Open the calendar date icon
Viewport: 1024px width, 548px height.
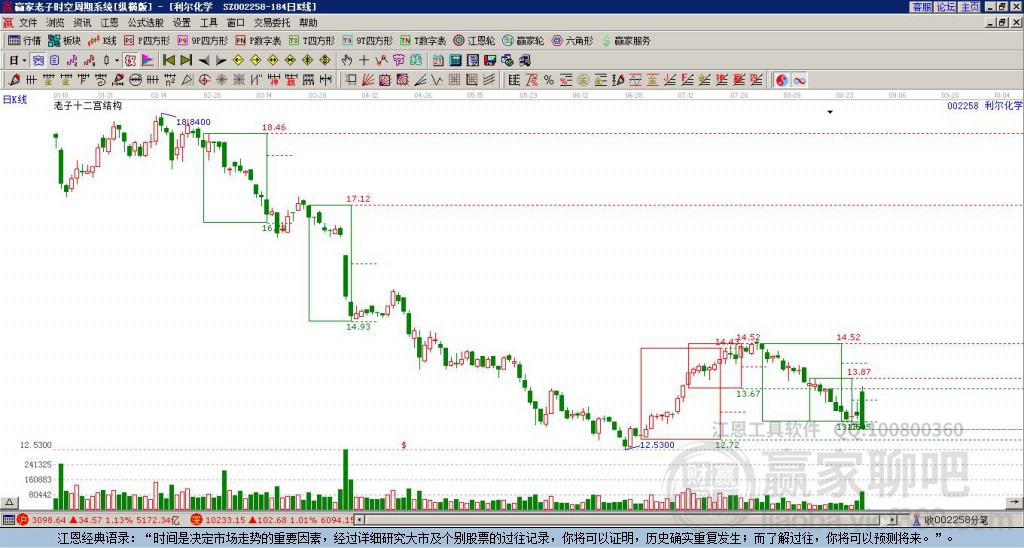click(x=438, y=61)
